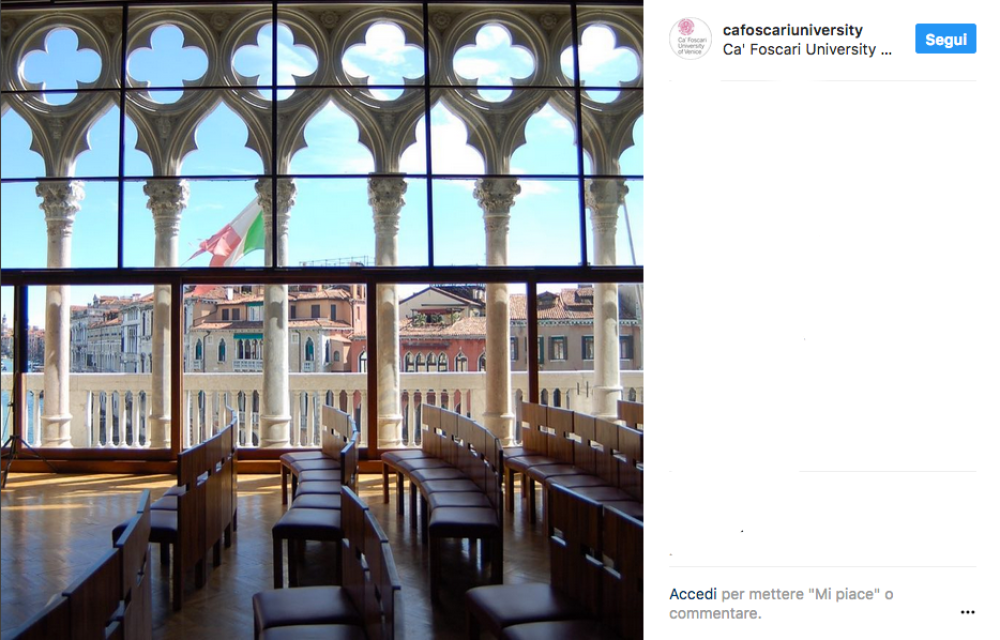The image size is (1000, 640).
Task: Click the nearest purple cushioned bench seat
Action: click(x=306, y=609)
